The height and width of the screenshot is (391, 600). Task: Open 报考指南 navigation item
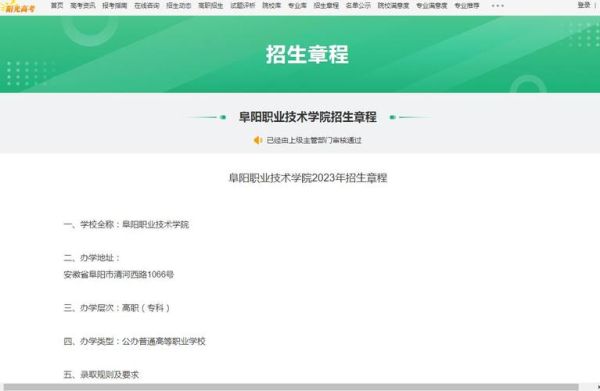(x=115, y=6)
